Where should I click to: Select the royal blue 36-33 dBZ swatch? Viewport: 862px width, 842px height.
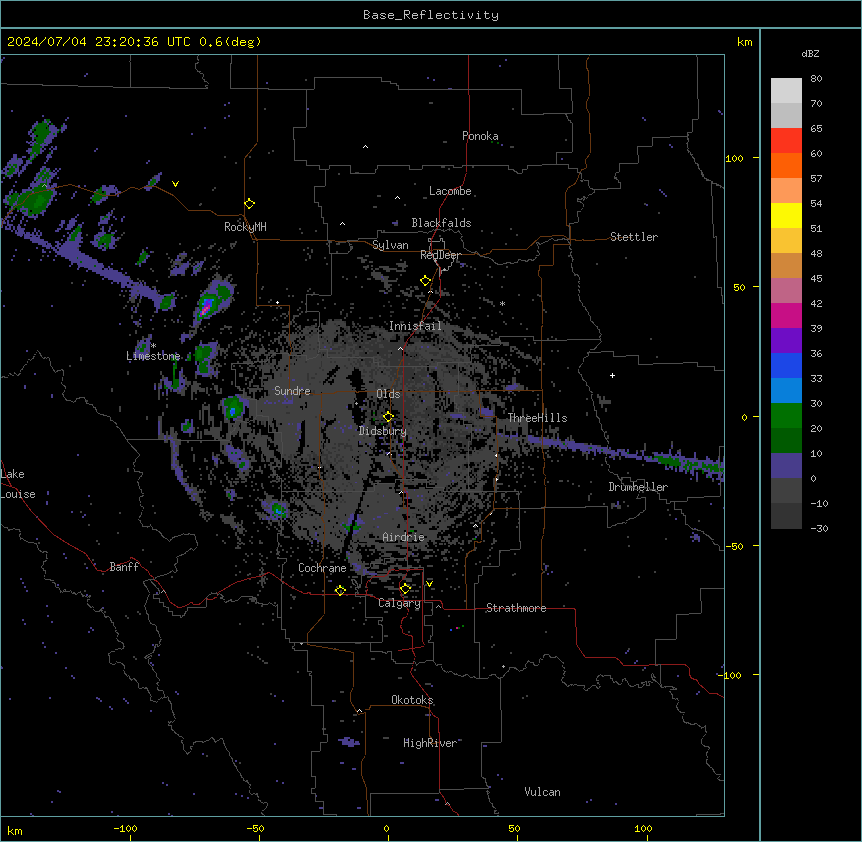[786, 365]
